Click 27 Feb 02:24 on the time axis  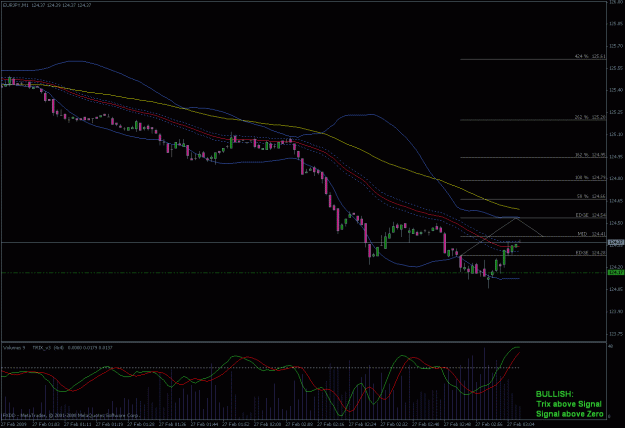362,424
